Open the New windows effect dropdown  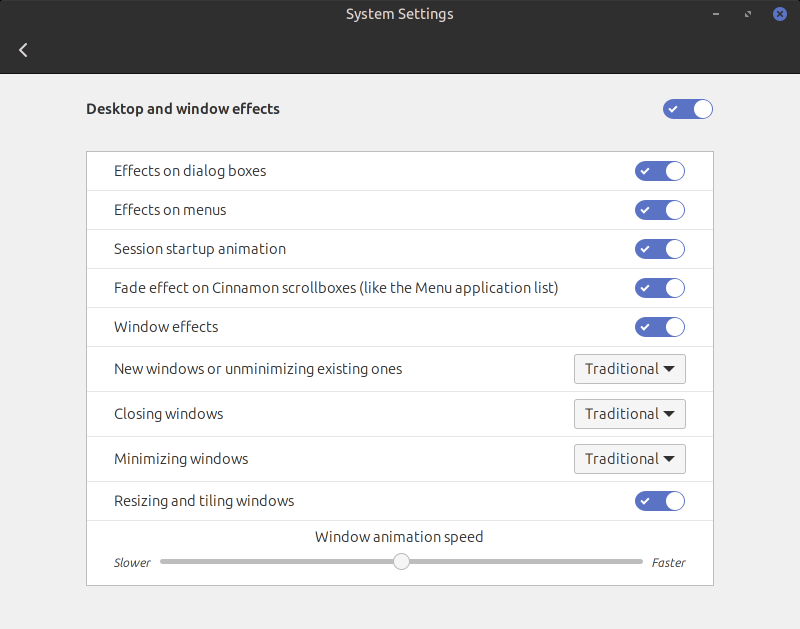click(630, 369)
